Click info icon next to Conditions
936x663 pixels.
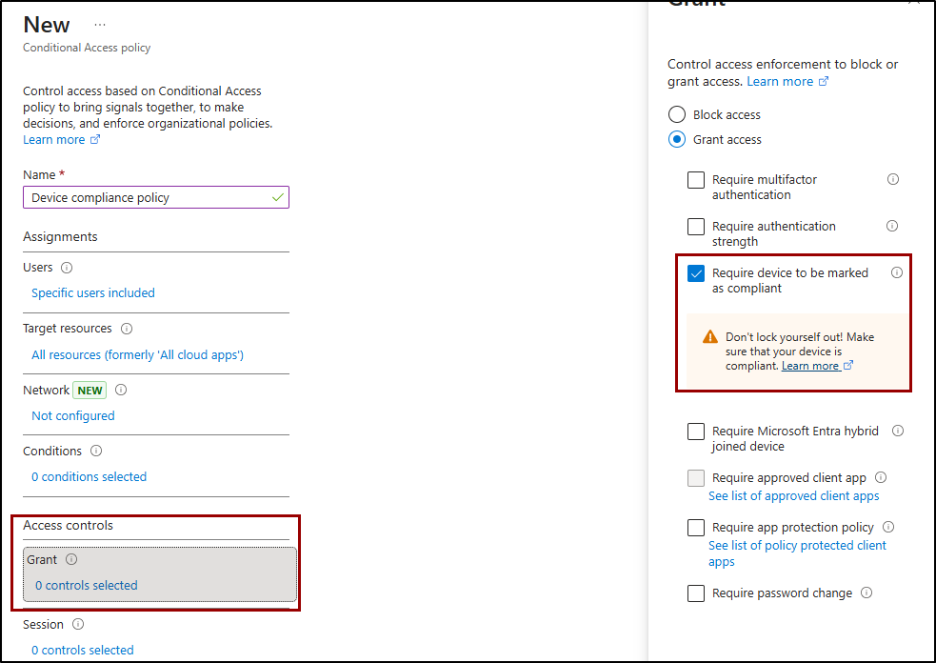point(96,451)
